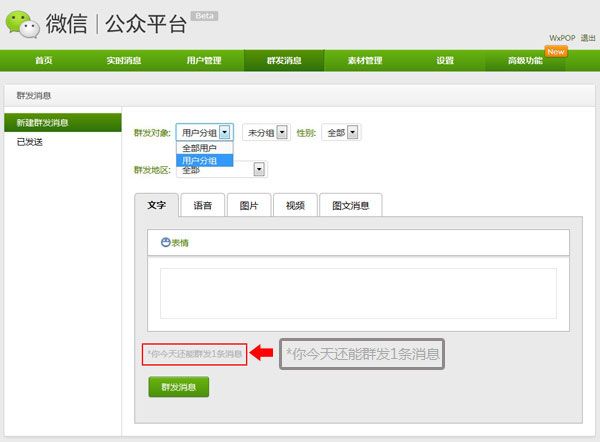The width and height of the screenshot is (600, 442).
Task: Click the WxPOP account name
Action: tap(562, 38)
